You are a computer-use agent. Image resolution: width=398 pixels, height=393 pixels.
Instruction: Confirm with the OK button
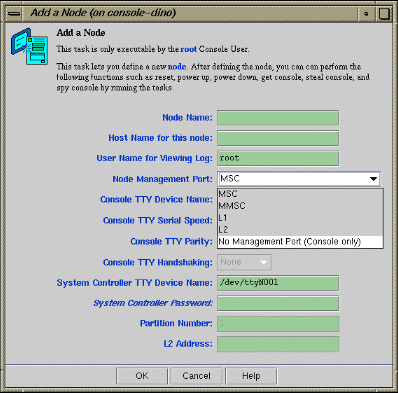coord(142,376)
